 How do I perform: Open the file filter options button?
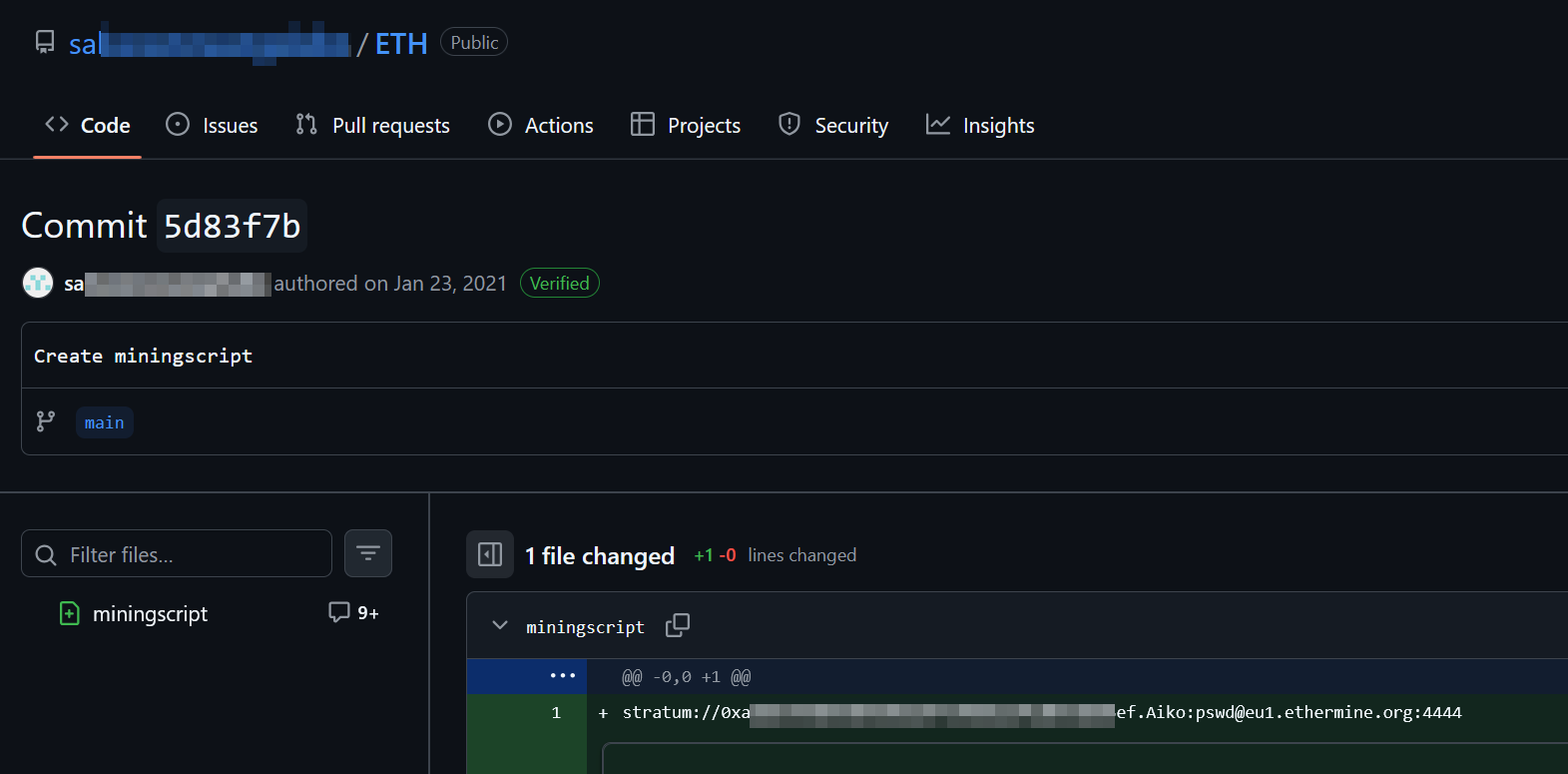368,553
